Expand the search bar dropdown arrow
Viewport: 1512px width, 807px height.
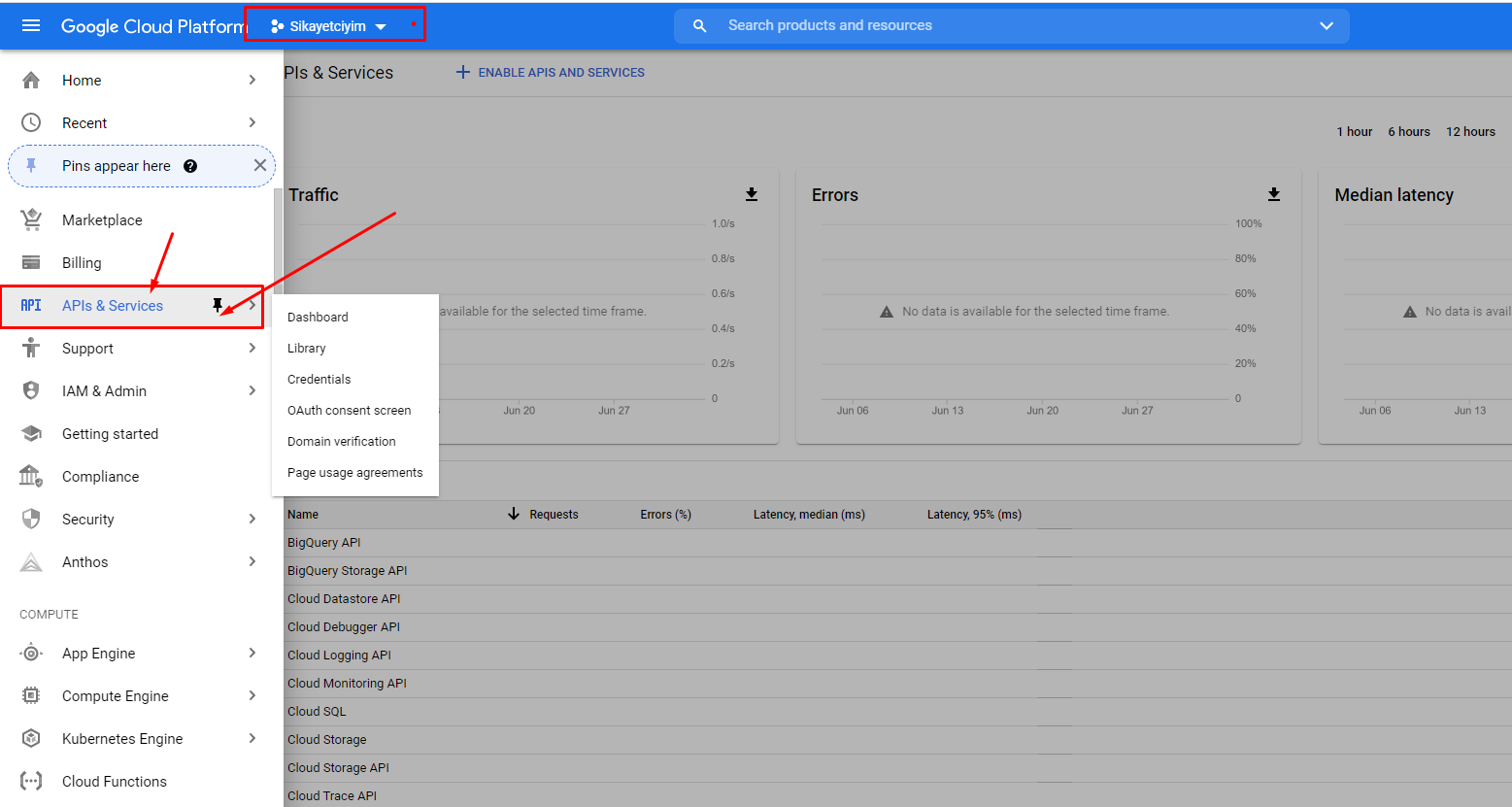pos(1327,26)
